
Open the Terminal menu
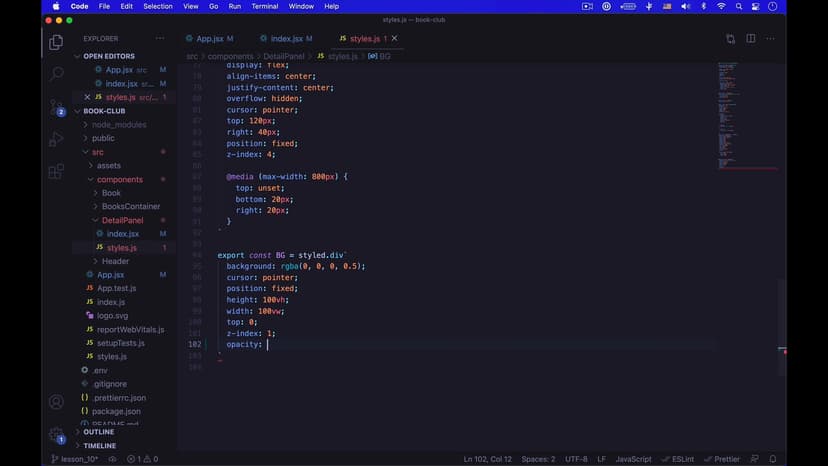pos(265,6)
